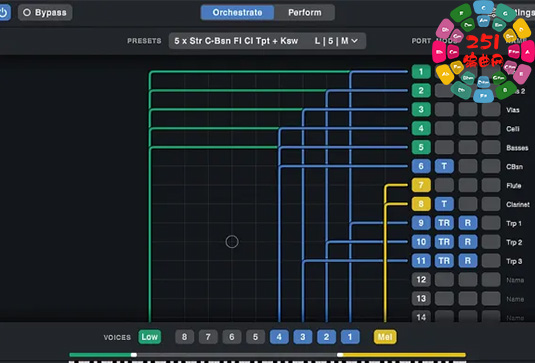Viewport: 535px width, 363px height.
Task: Click the Trp 3 instrument name
Action: pos(514,261)
